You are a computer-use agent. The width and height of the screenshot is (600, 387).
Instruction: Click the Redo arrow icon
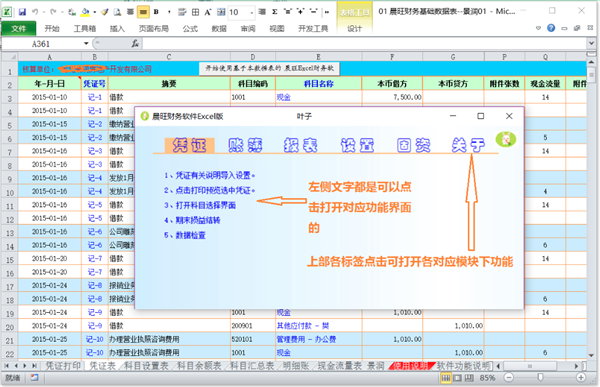[53, 12]
